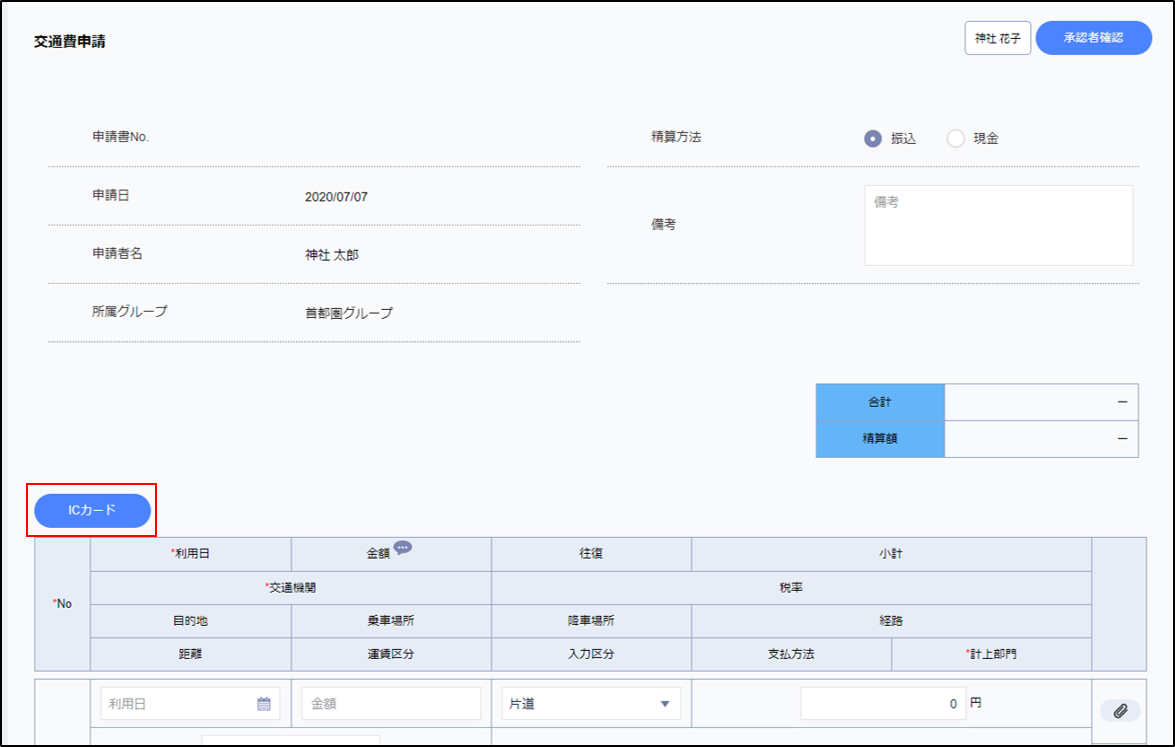
Task: Click the paperclip attachment icon
Action: 1120,710
